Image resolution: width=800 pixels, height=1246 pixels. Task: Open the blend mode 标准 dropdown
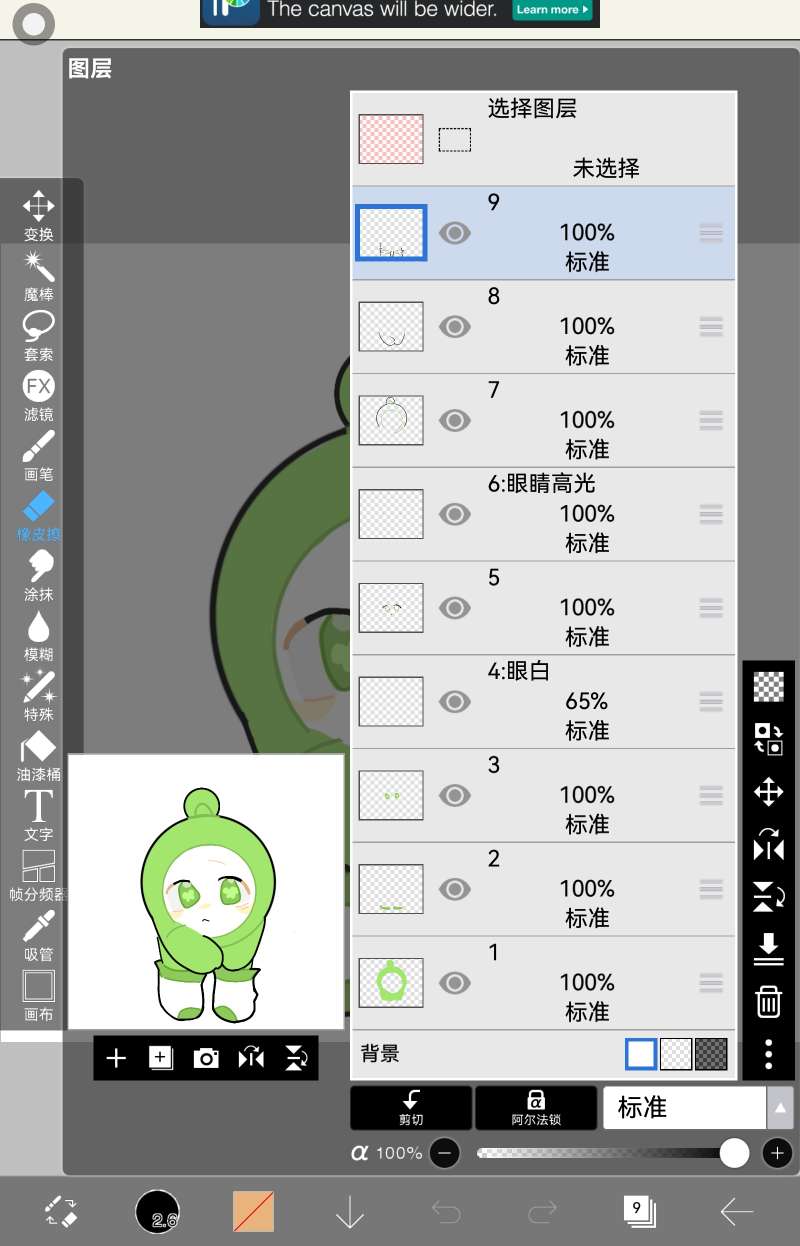697,1108
